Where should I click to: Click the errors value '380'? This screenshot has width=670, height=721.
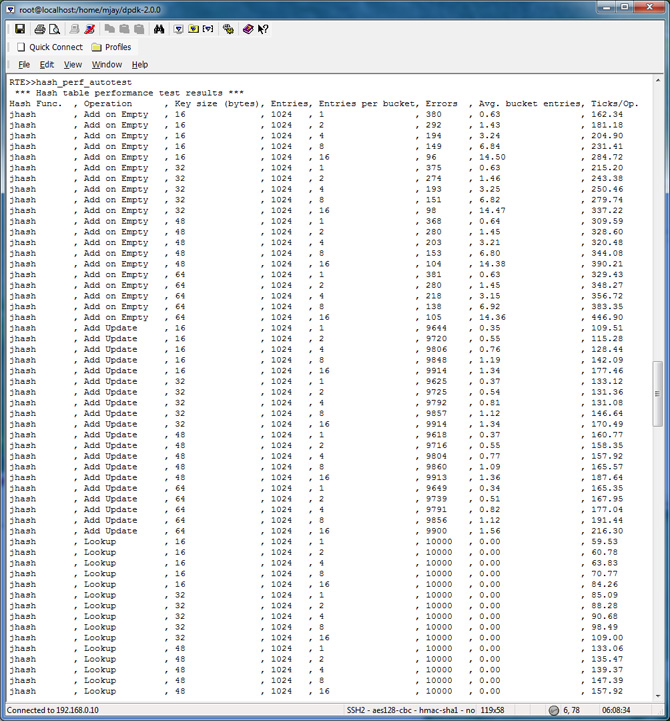point(433,114)
